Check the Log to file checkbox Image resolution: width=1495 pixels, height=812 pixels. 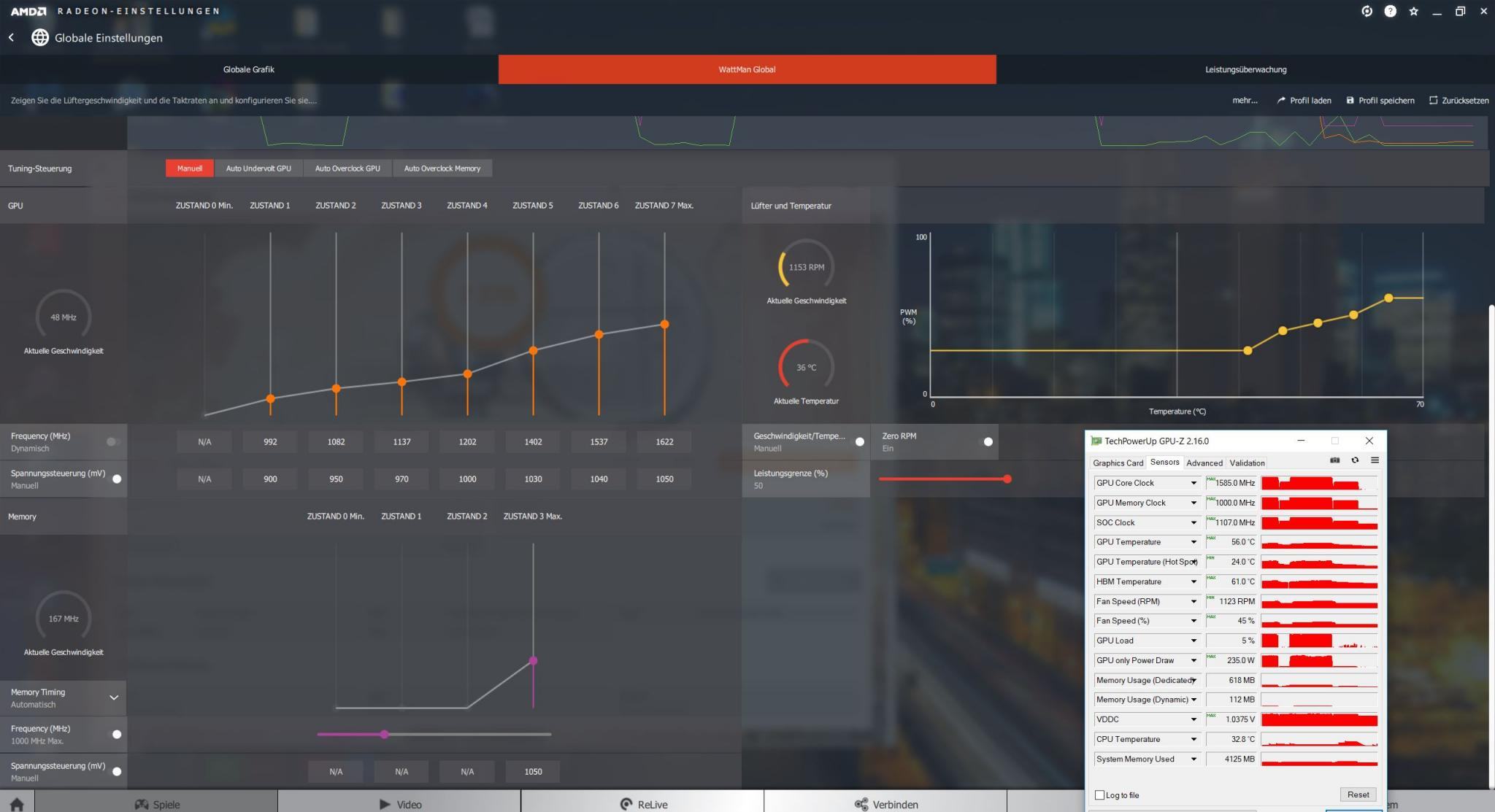tap(1100, 795)
